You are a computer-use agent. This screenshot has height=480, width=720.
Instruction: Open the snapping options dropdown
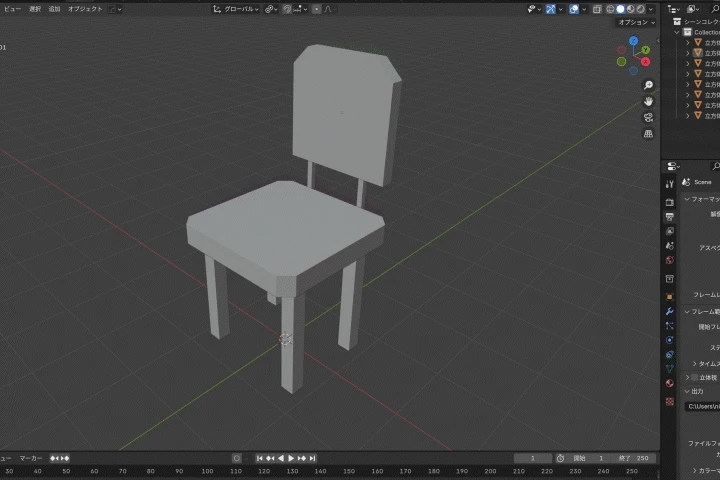coord(300,9)
